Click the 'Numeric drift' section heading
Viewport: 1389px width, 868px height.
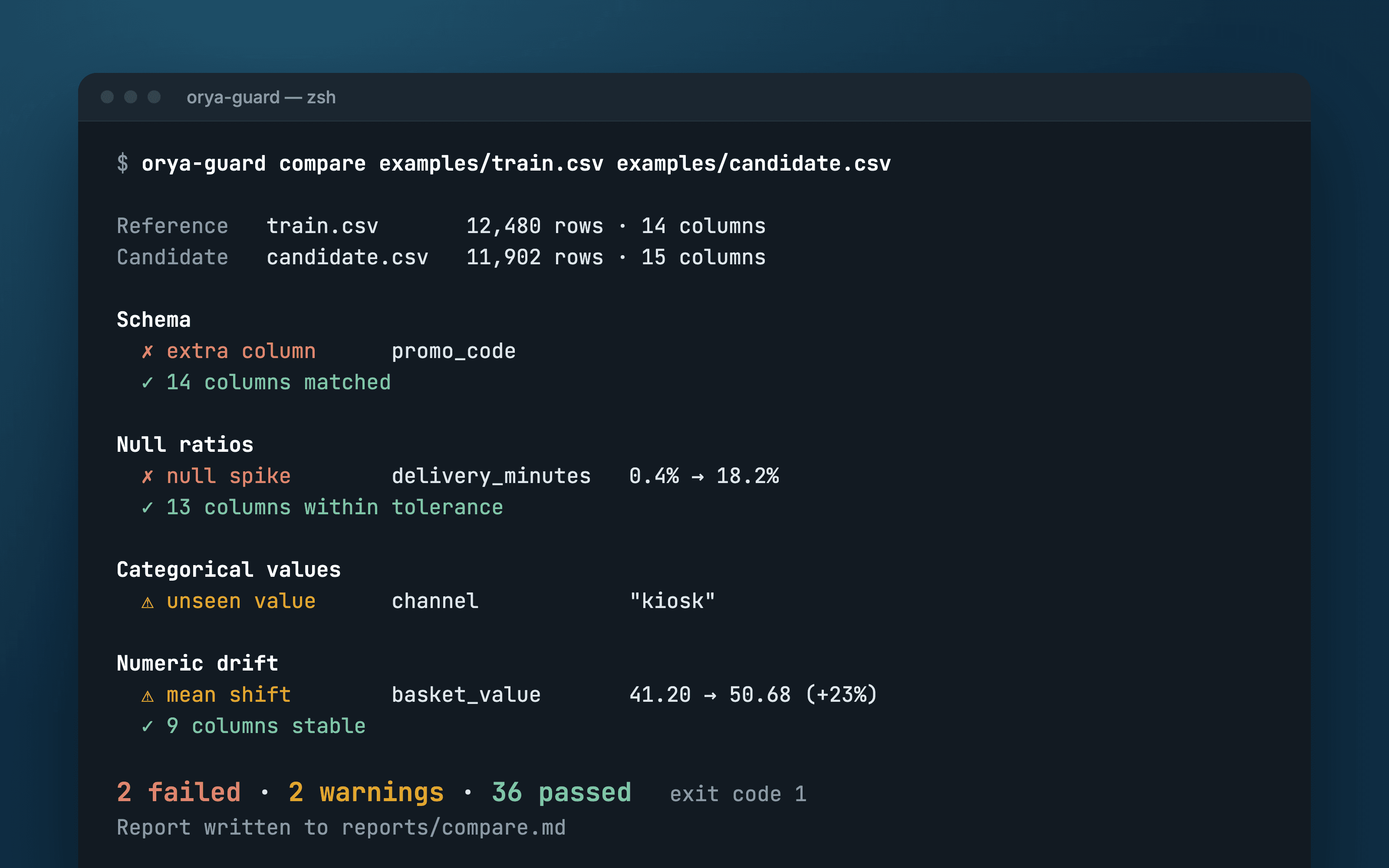click(198, 664)
